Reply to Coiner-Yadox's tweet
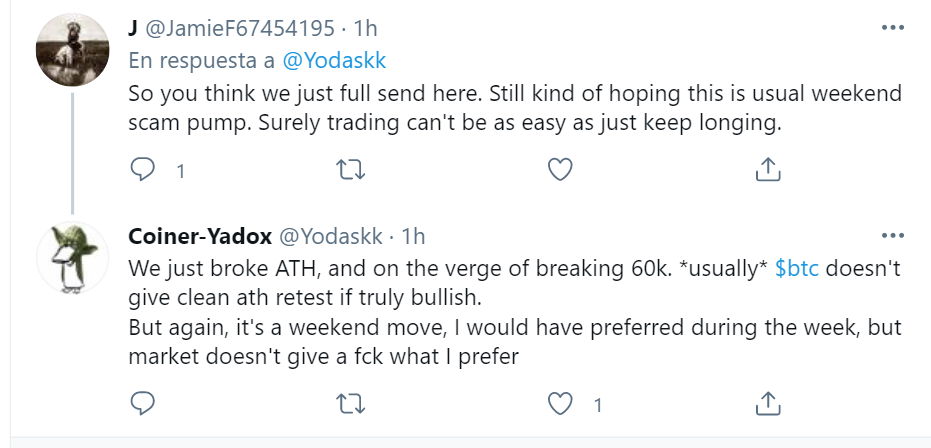 pos(144,403)
